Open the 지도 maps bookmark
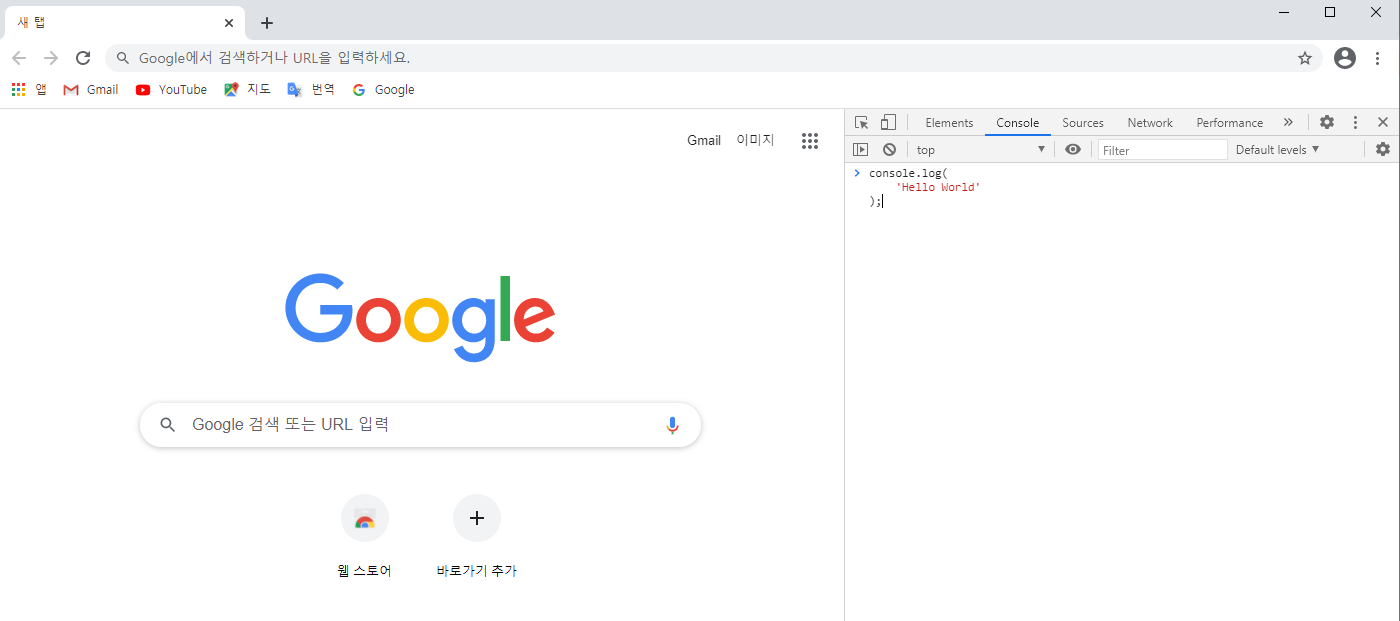 (x=247, y=90)
